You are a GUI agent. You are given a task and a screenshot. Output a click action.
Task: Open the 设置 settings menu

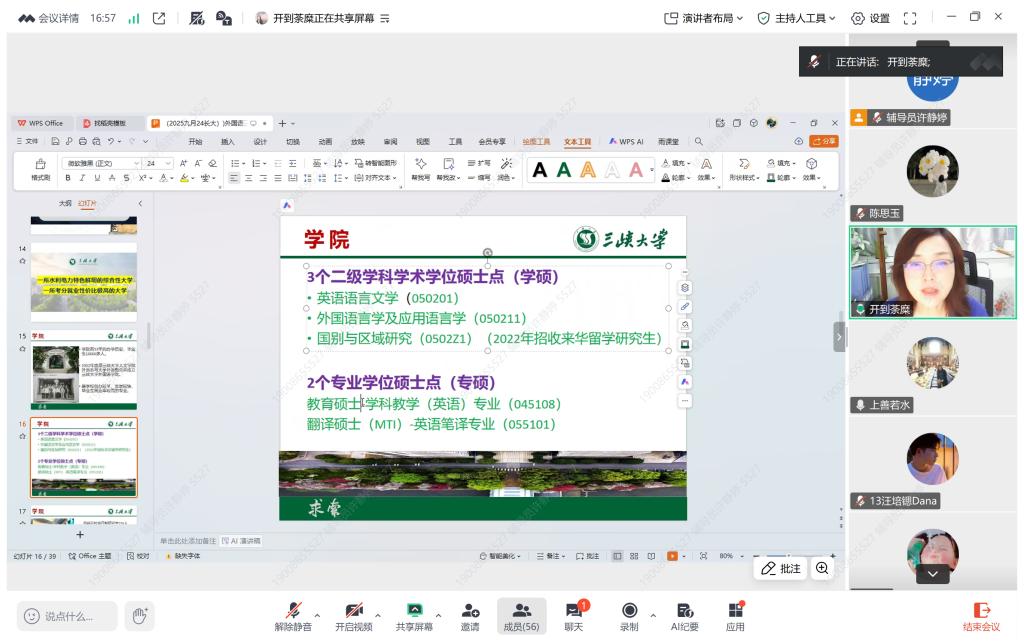[x=870, y=18]
